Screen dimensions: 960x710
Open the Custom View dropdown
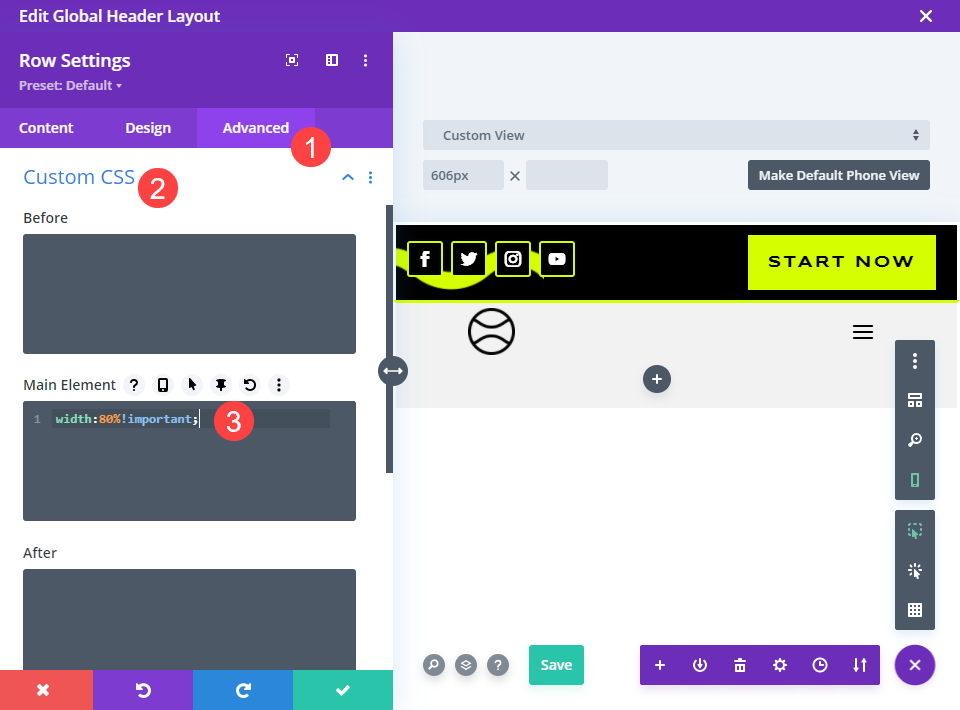point(676,135)
